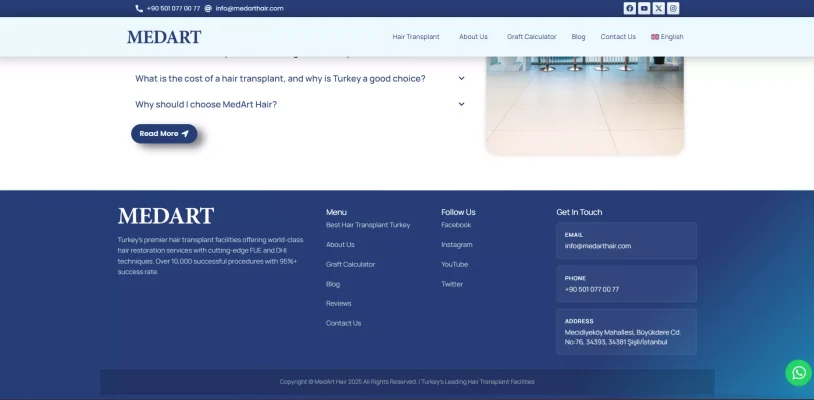Click the MEDART logo in header

(x=164, y=37)
